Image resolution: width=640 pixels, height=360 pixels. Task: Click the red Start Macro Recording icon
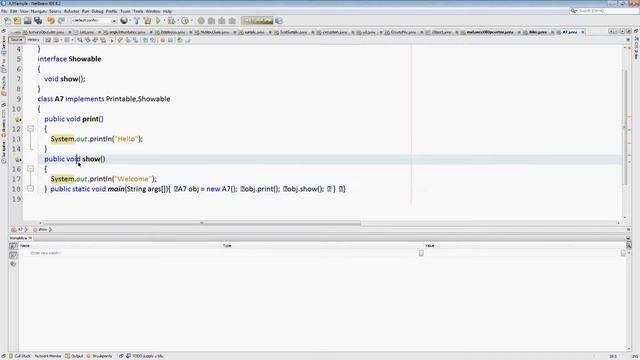[162, 40]
